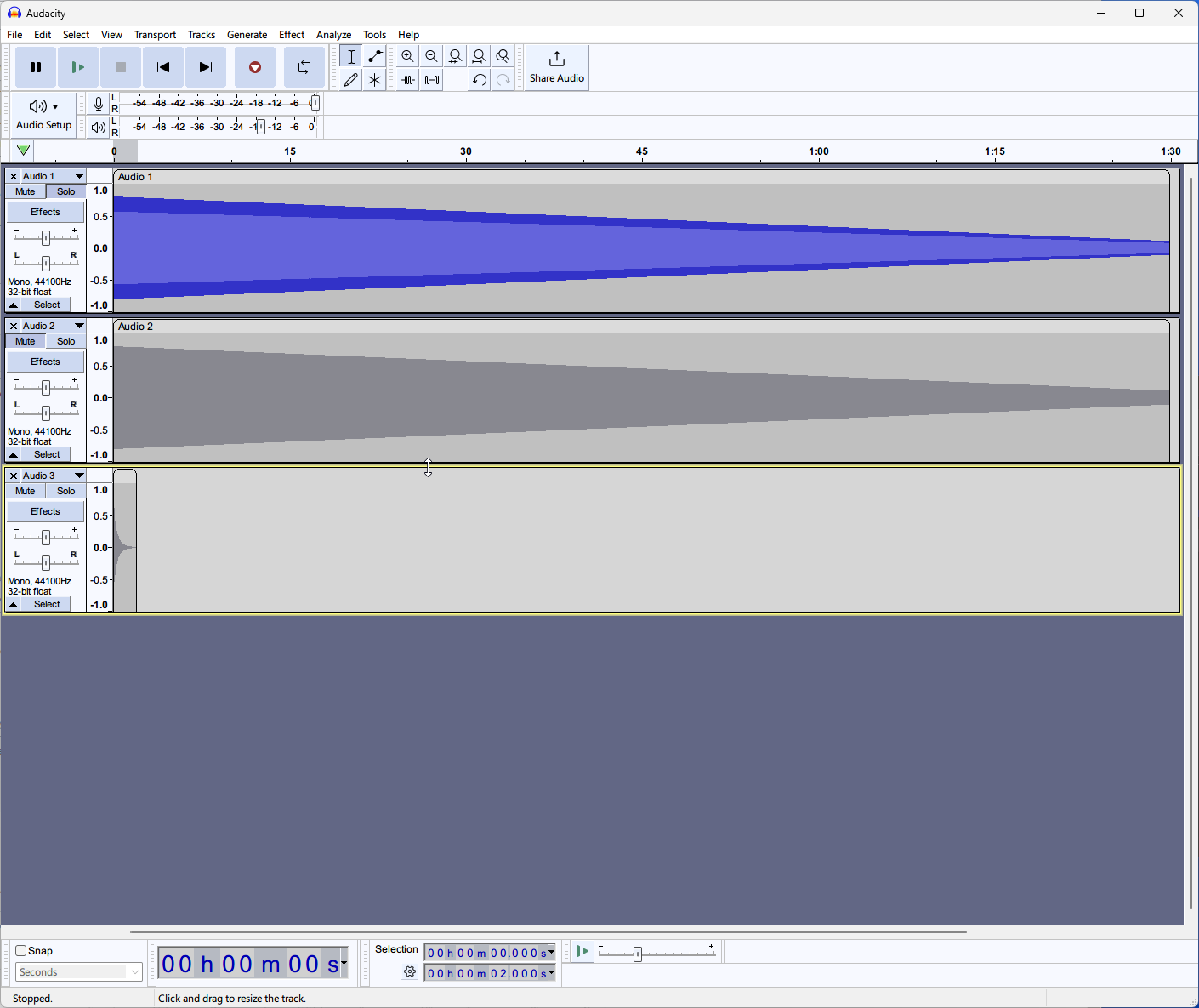1199x1008 pixels.
Task: Open the Analyze menu
Action: (333, 35)
